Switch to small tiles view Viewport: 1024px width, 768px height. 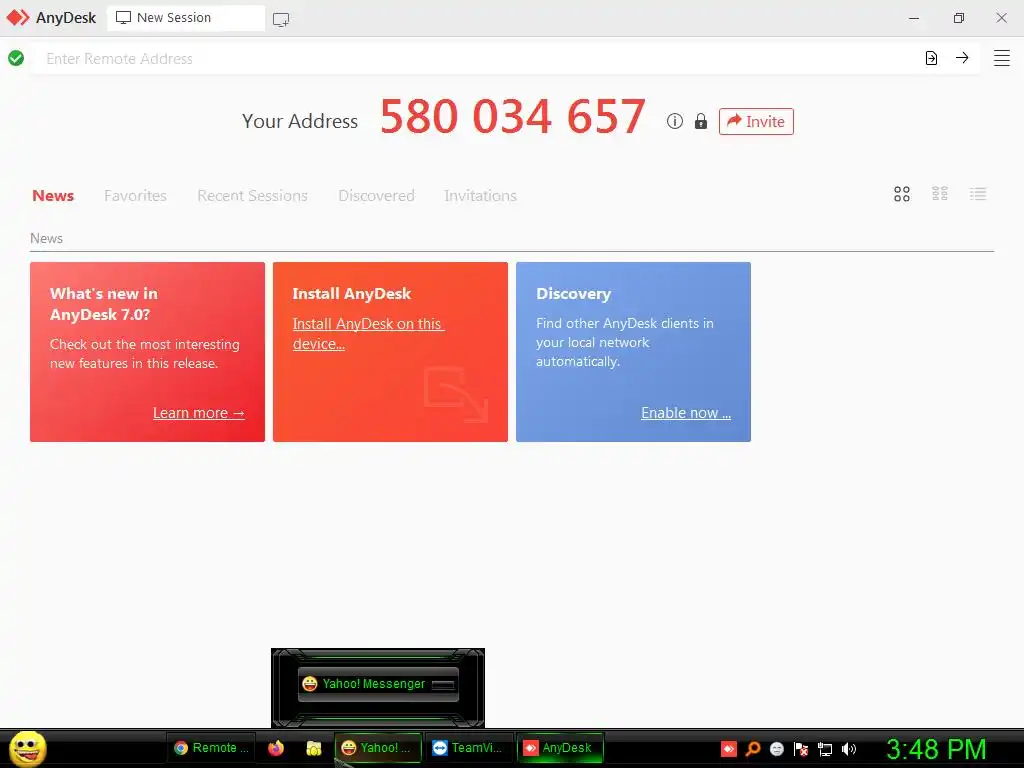click(940, 194)
